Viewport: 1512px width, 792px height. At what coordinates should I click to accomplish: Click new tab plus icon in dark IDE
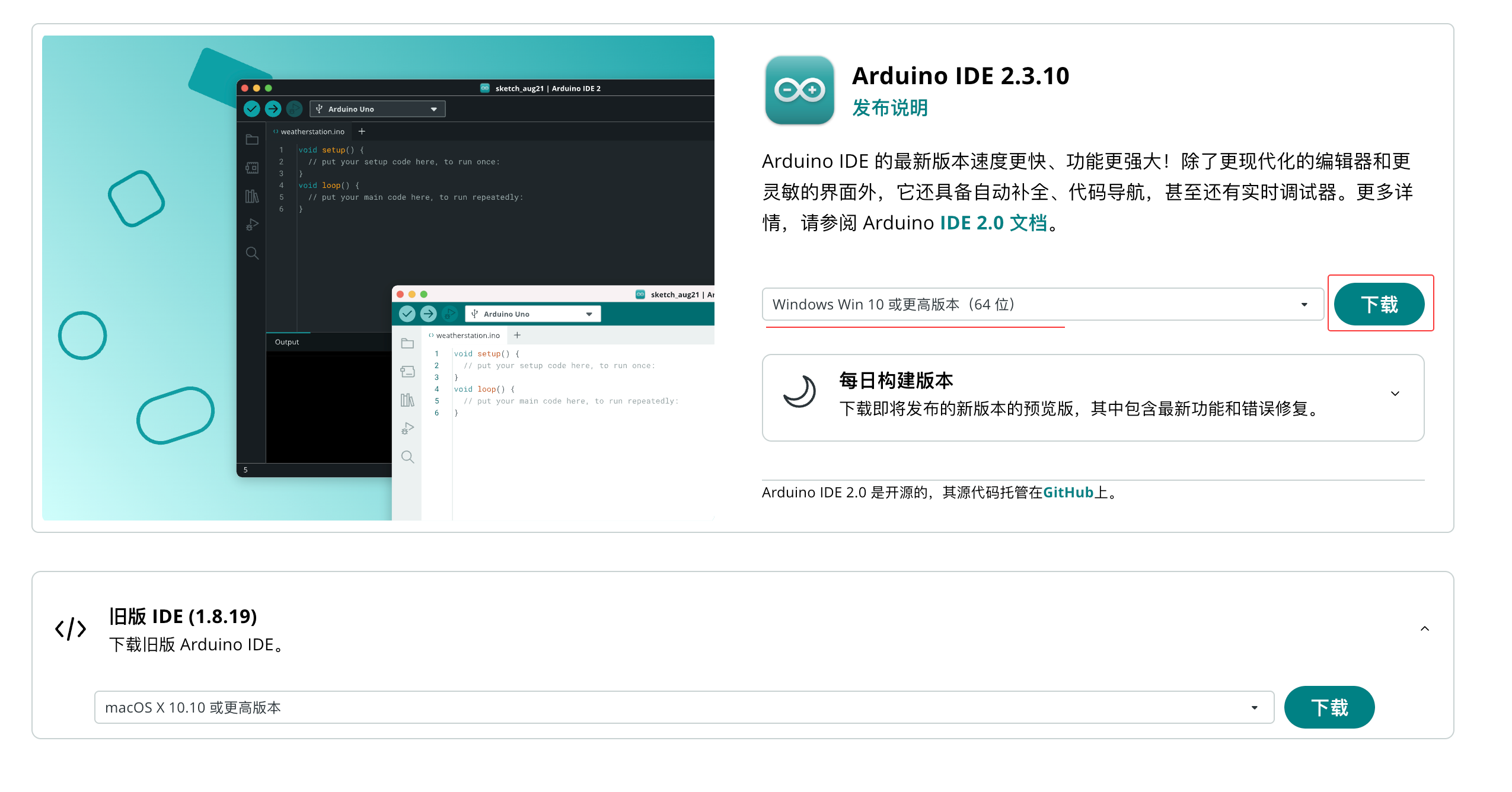362,132
